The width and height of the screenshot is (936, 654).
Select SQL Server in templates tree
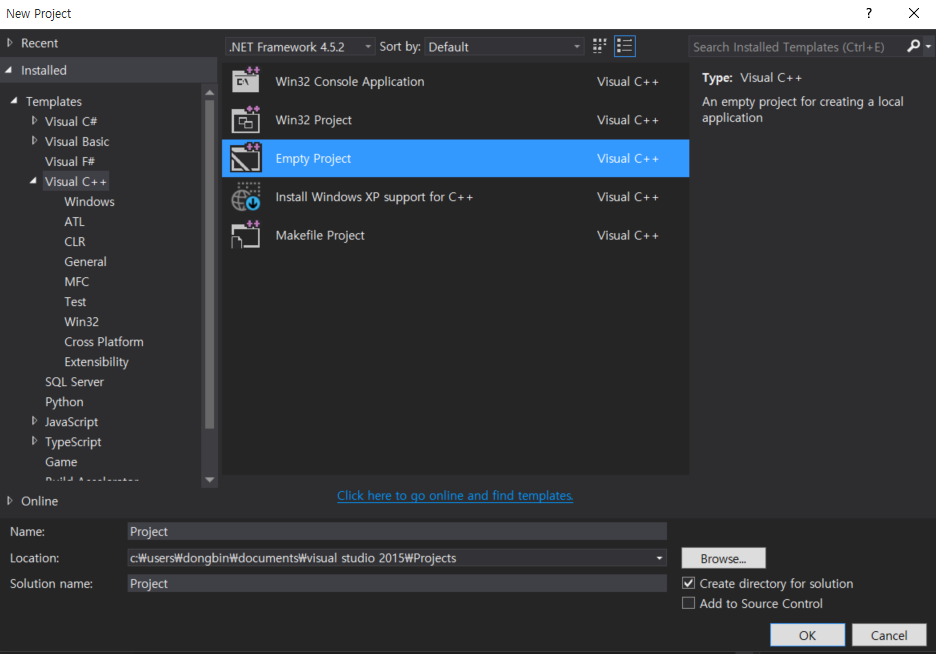tap(74, 382)
